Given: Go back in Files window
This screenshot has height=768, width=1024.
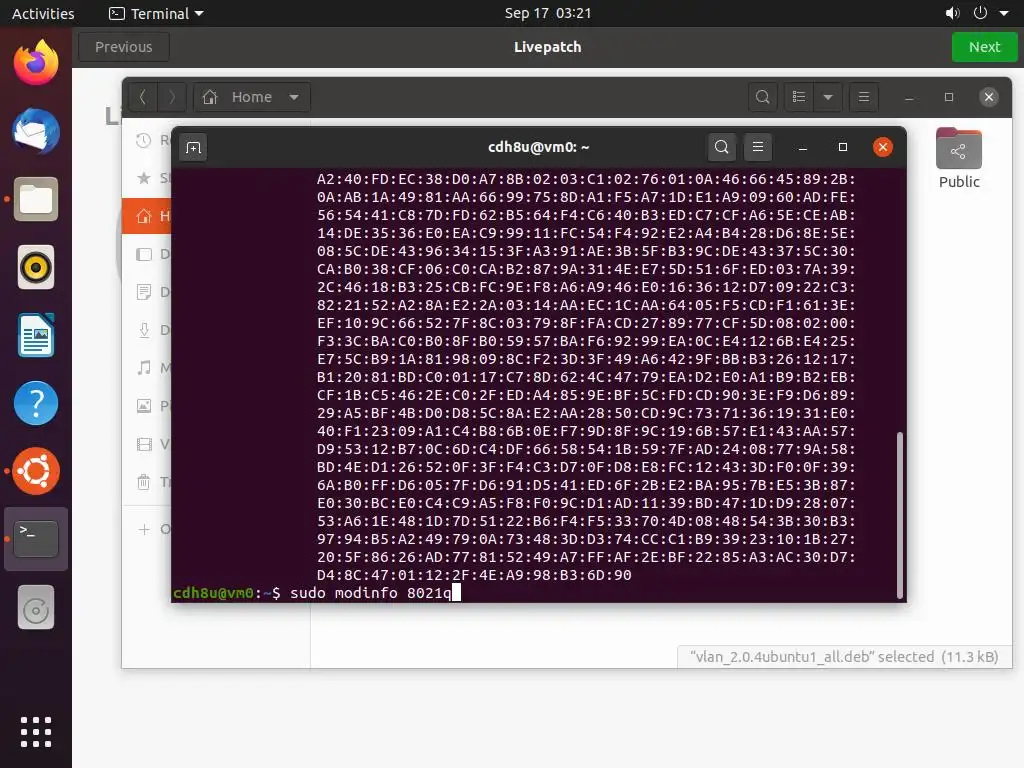Looking at the screenshot, I should click(x=143, y=97).
